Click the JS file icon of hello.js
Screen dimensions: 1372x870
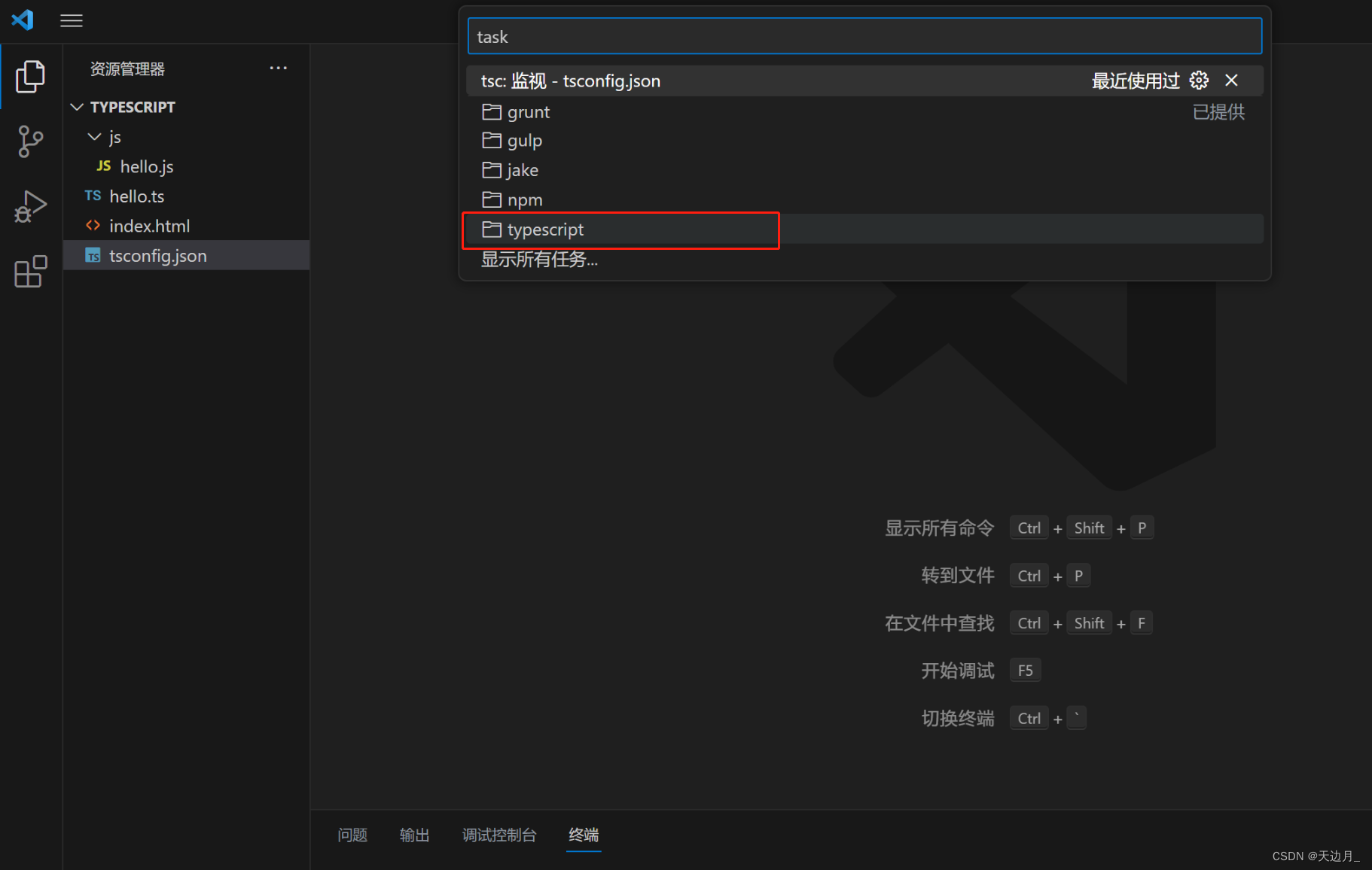pyautogui.click(x=104, y=166)
